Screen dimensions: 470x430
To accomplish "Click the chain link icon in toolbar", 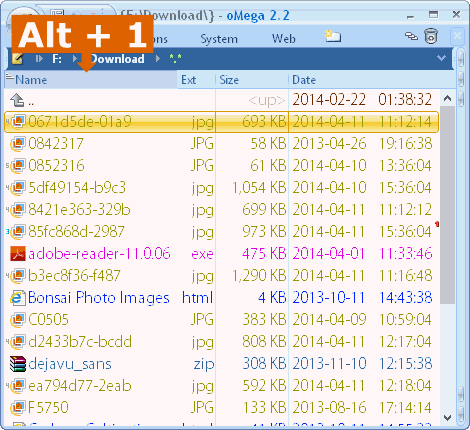I will click(411, 36).
